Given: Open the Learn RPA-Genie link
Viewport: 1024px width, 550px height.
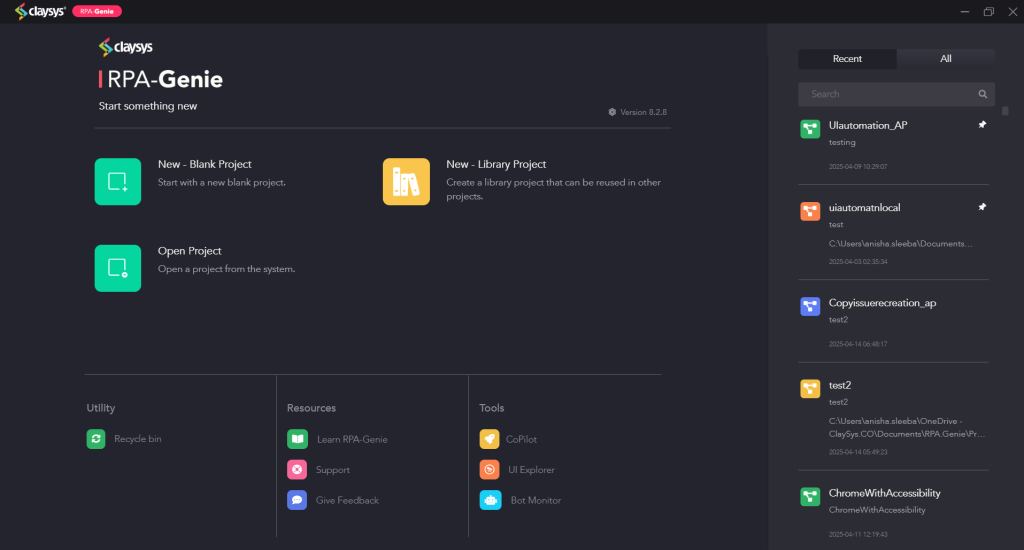Looking at the screenshot, I should (x=352, y=439).
